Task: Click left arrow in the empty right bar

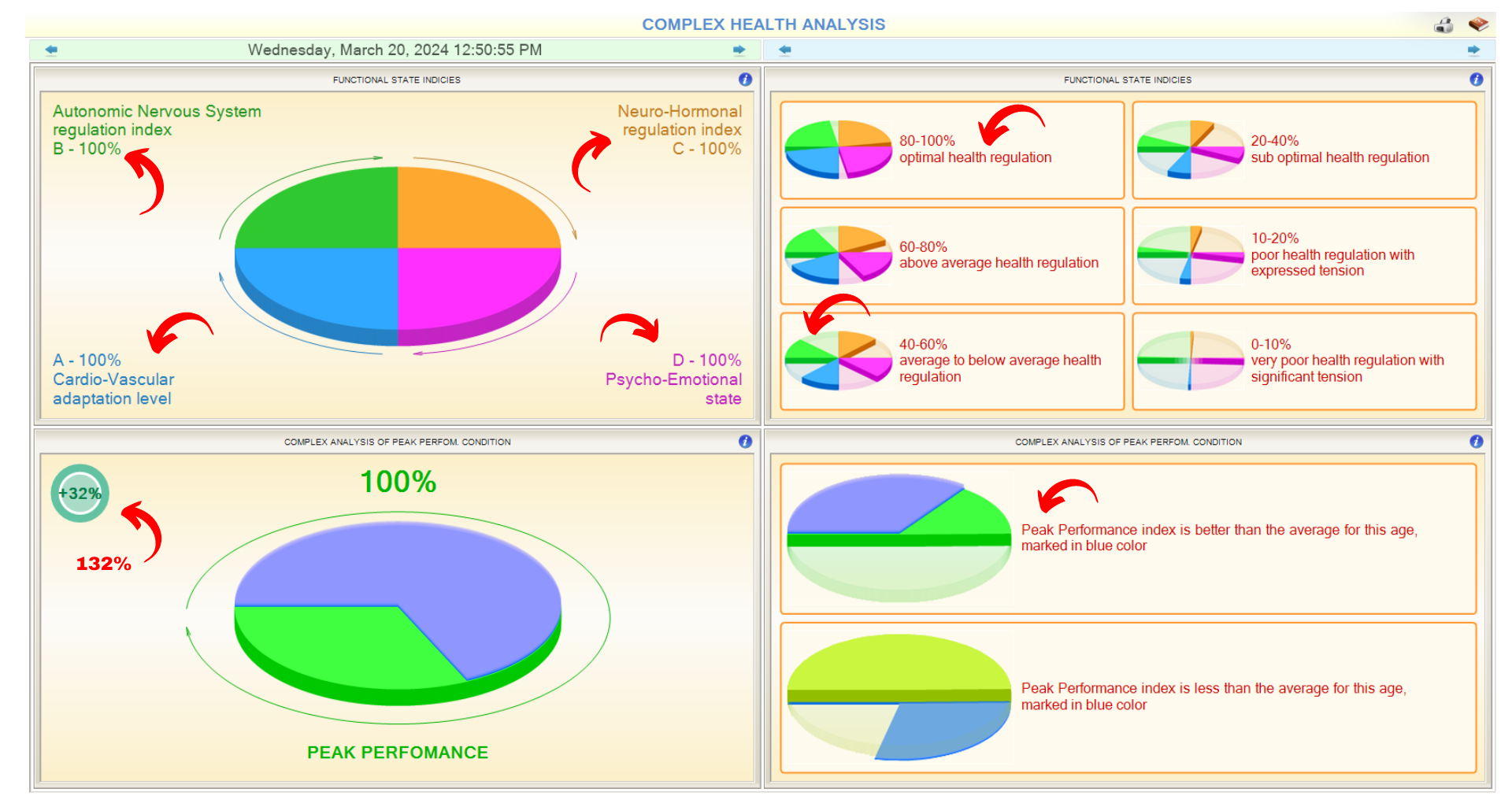Action: pos(784,50)
